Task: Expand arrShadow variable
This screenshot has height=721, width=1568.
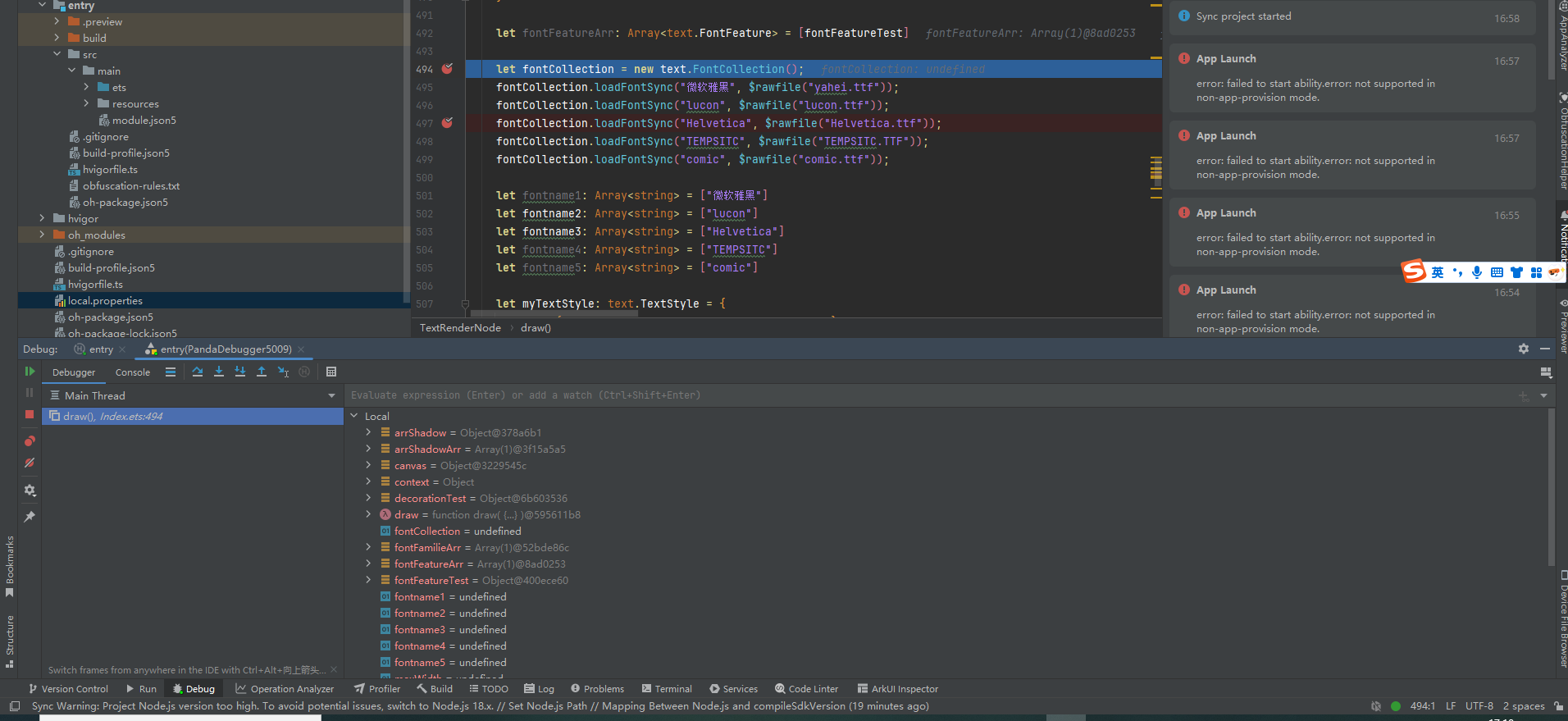Action: 368,432
